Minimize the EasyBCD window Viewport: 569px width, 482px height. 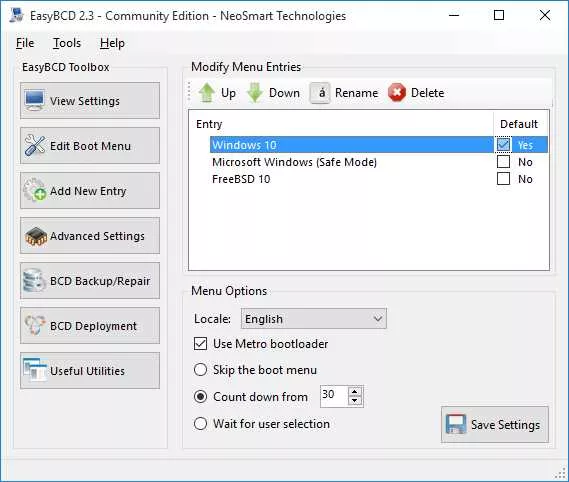454,15
